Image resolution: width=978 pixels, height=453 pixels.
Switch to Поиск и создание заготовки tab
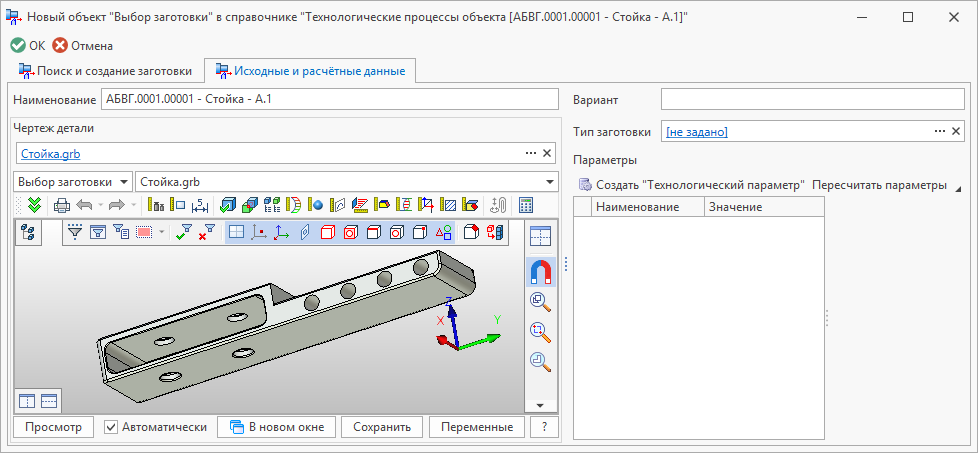(x=105, y=71)
